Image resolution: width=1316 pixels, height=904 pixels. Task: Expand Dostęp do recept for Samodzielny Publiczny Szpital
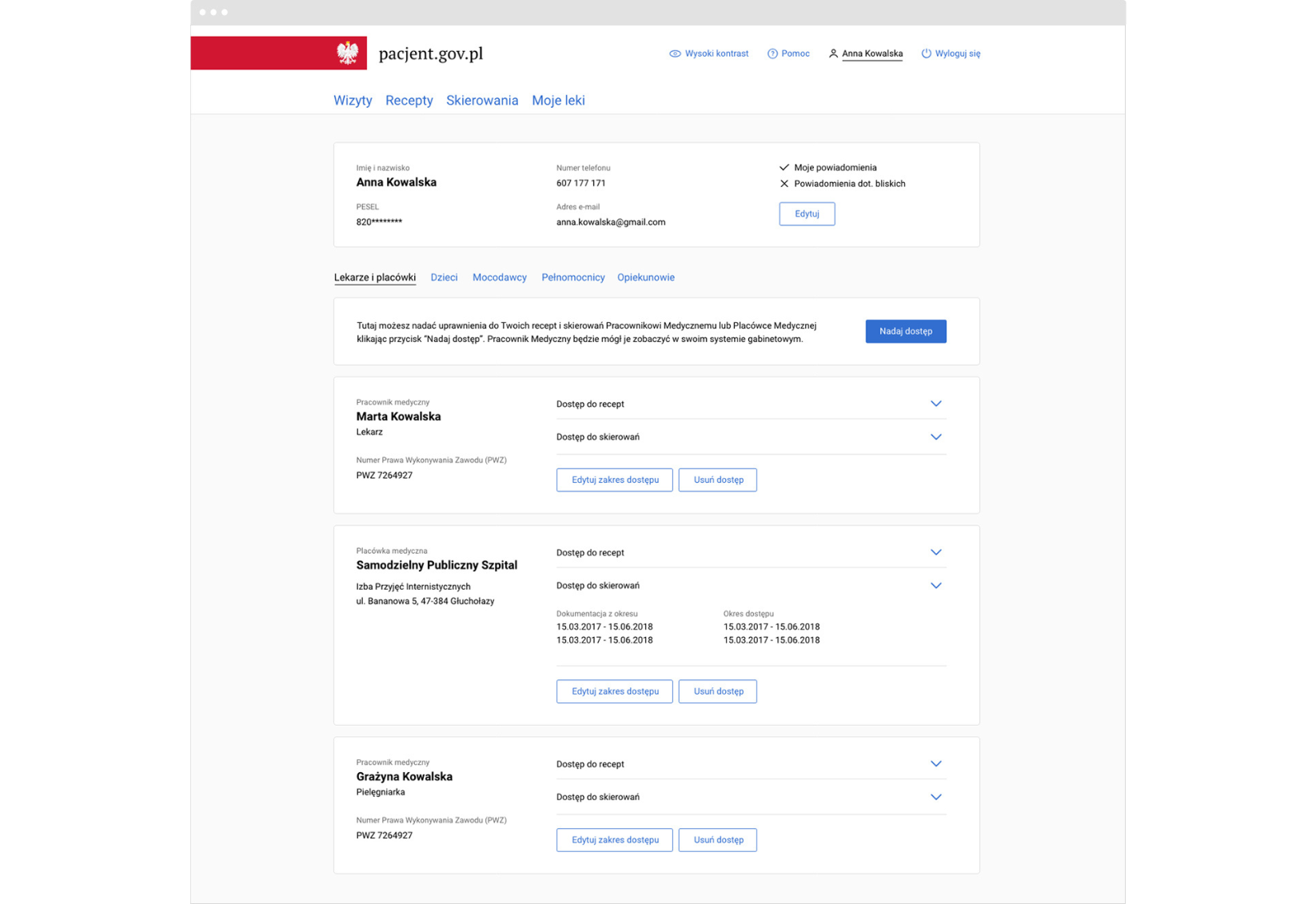tap(935, 552)
